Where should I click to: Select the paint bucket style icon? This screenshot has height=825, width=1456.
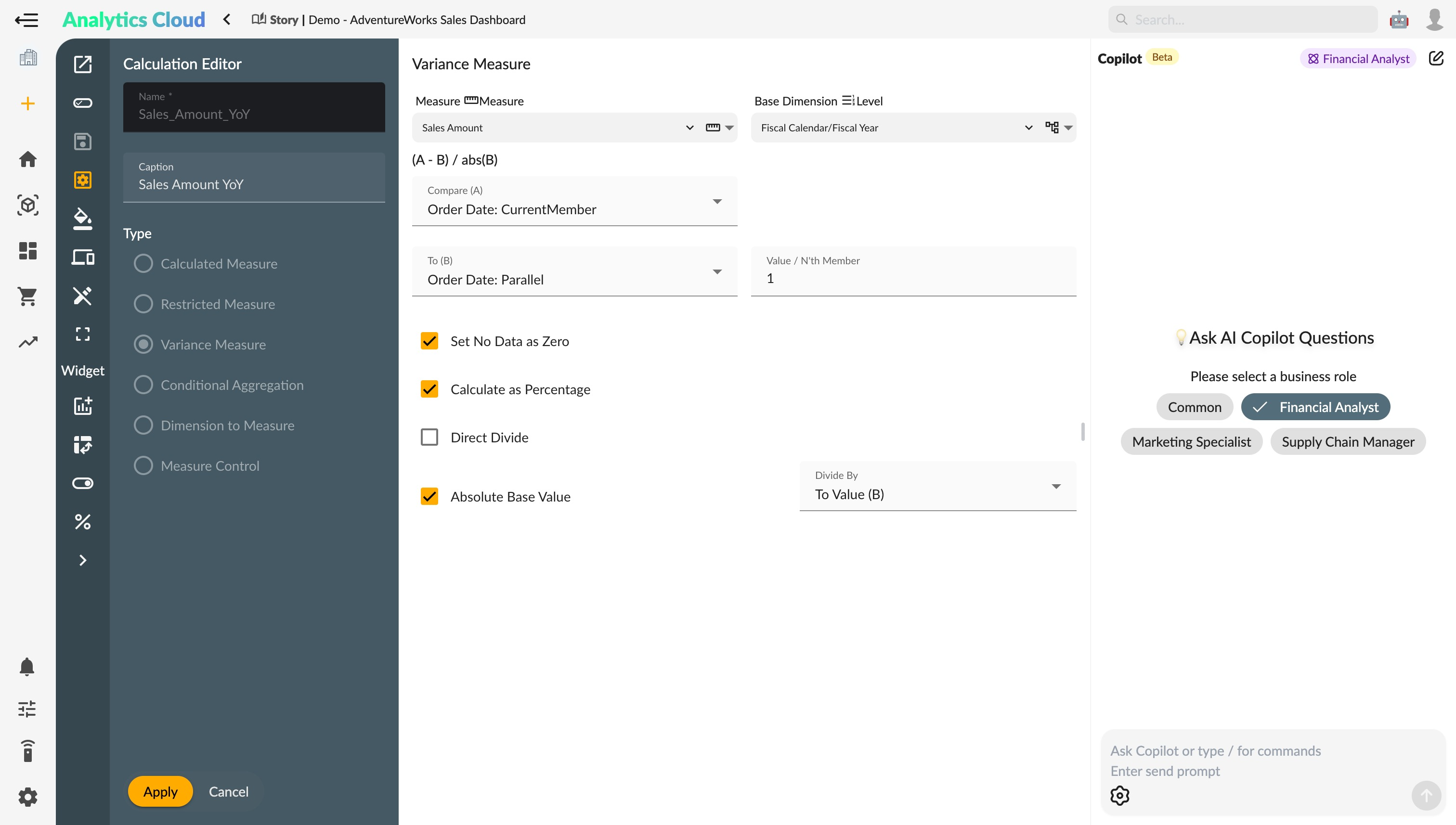pyautogui.click(x=83, y=219)
